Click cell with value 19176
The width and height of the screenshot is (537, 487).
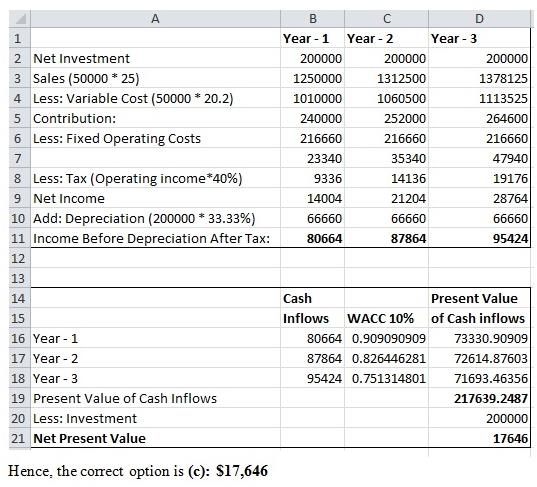coord(479,178)
